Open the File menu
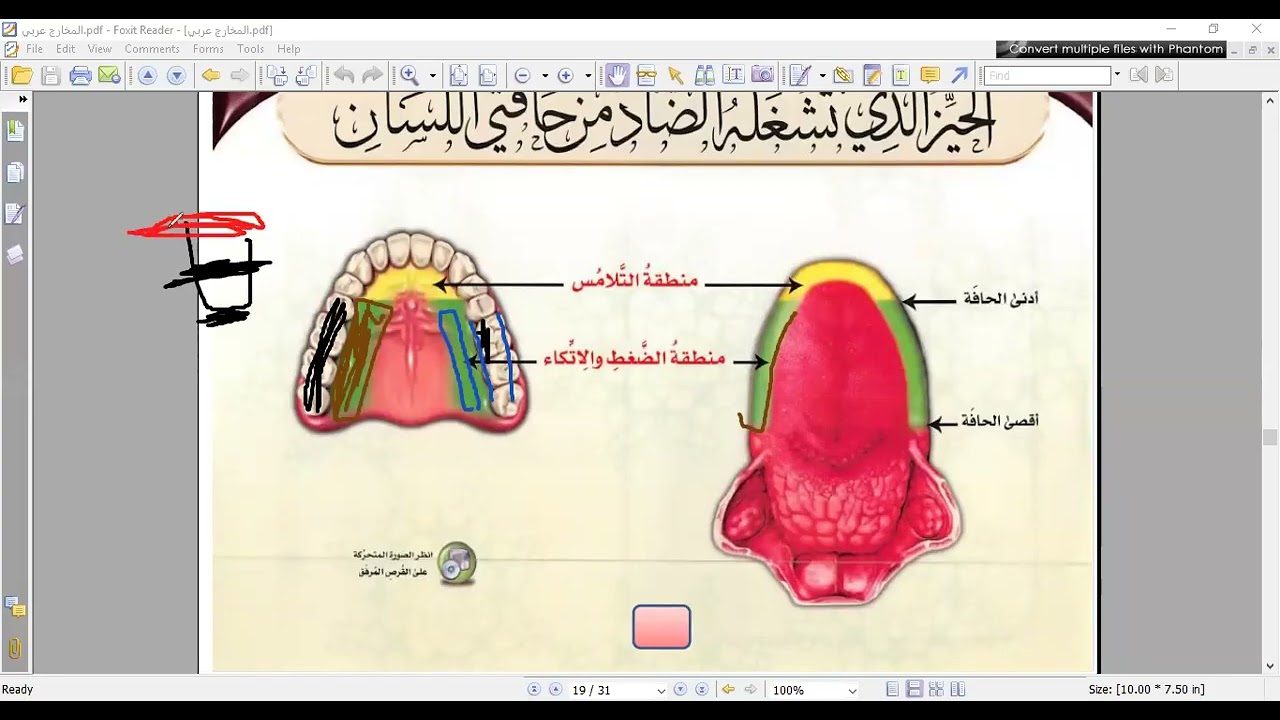 click(34, 49)
